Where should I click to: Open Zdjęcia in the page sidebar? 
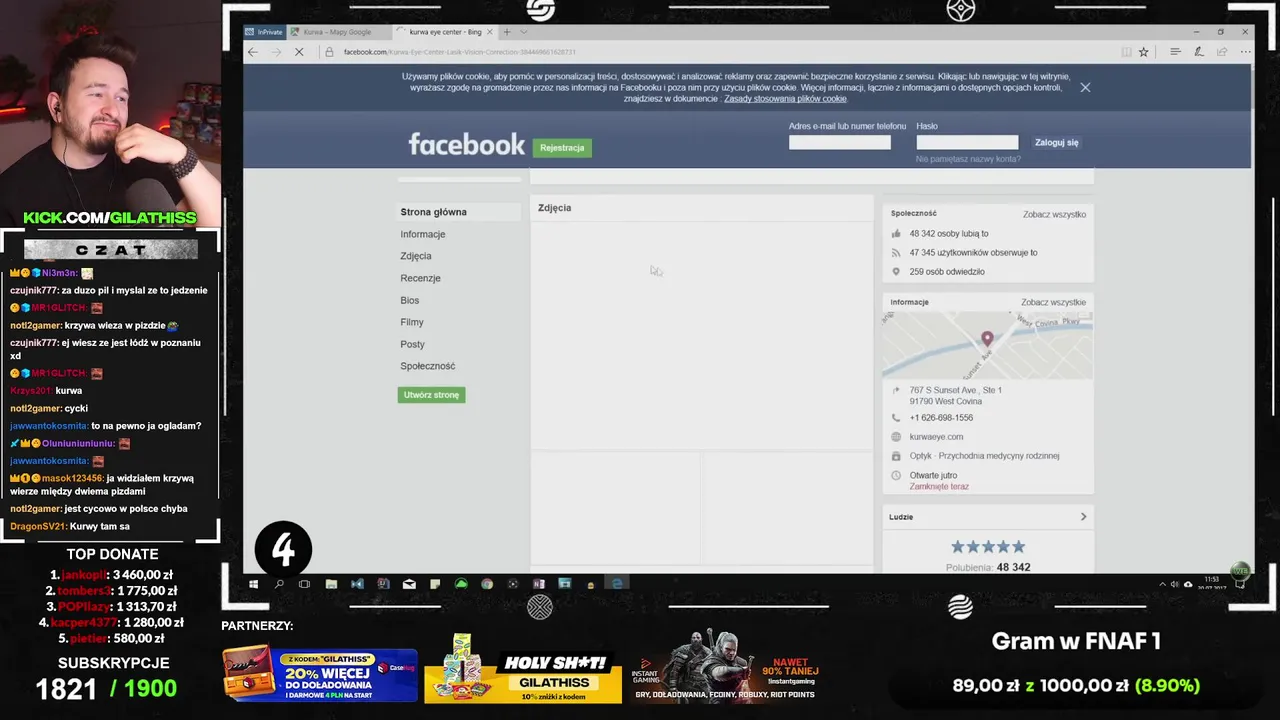coord(416,256)
